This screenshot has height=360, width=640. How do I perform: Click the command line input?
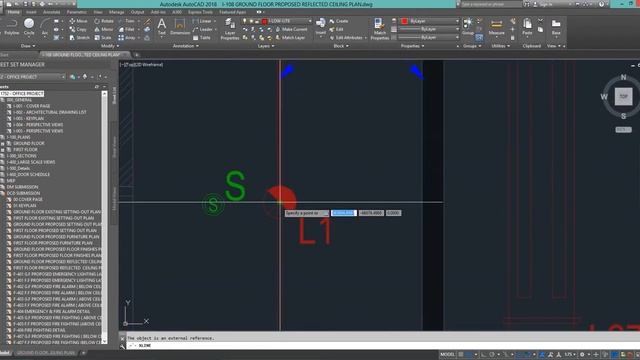[384, 345]
